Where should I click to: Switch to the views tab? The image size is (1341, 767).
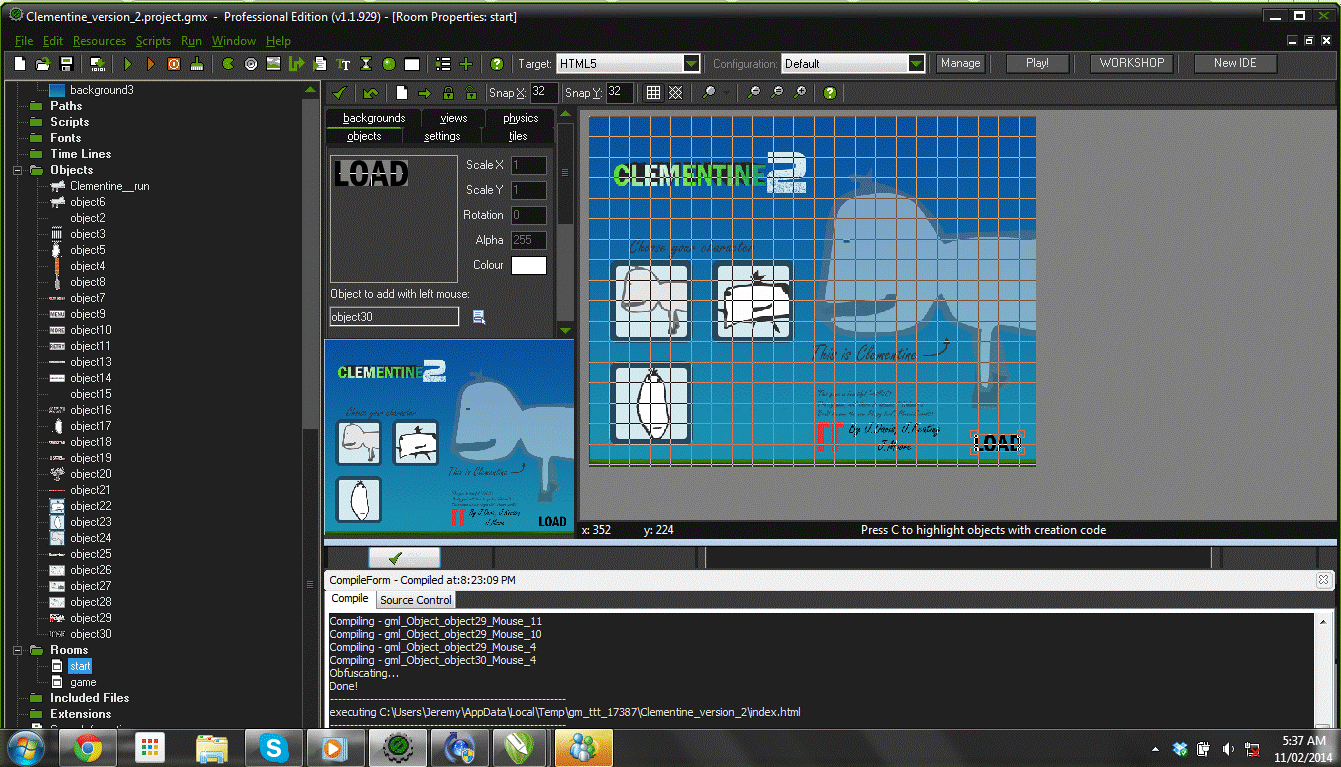pyautogui.click(x=453, y=118)
